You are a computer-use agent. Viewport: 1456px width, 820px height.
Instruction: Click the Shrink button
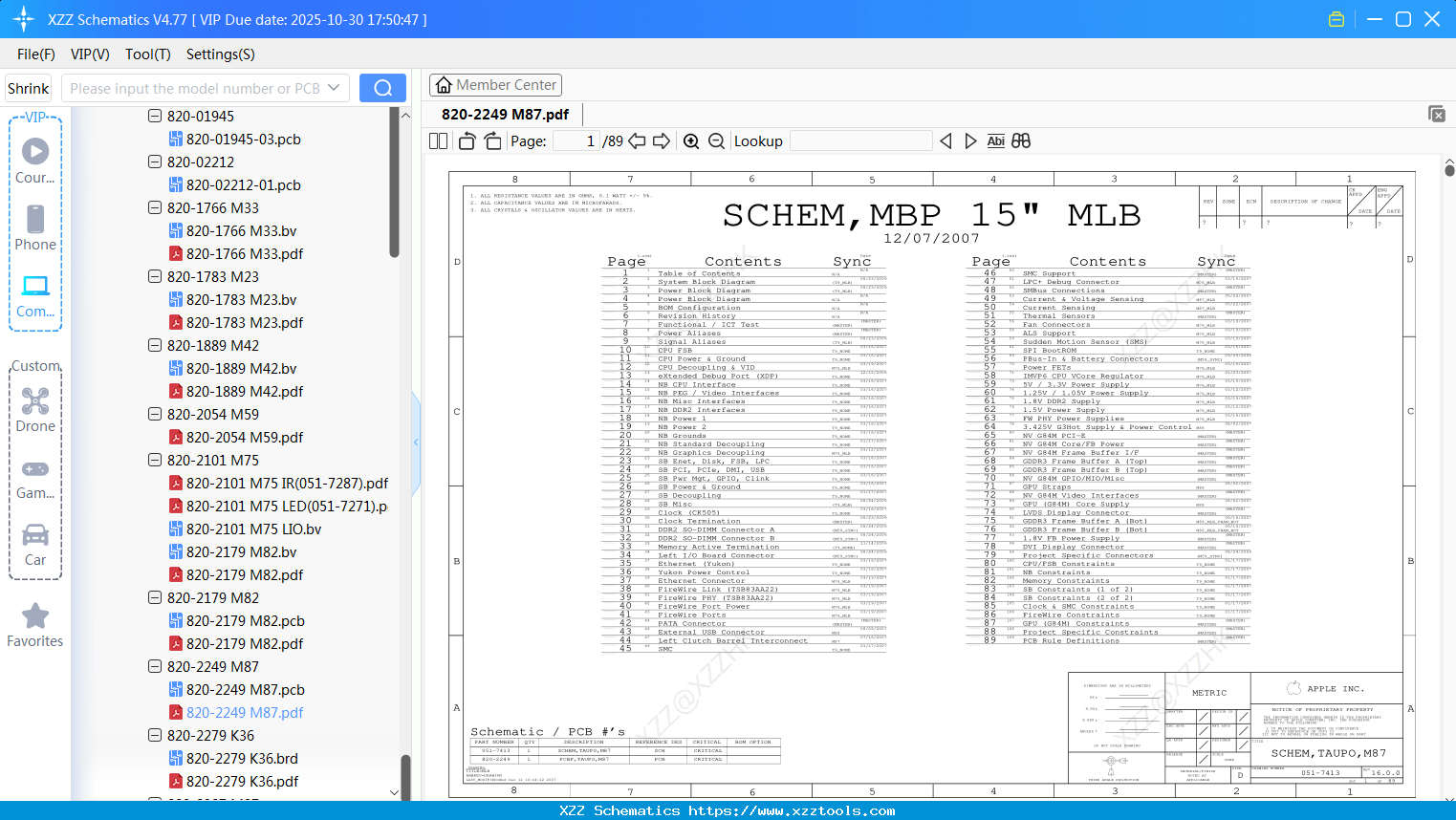click(x=29, y=88)
